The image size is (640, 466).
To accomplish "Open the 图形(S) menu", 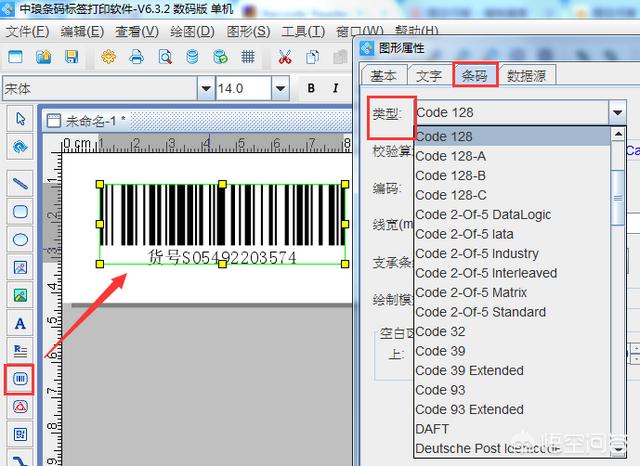I will pos(248,31).
